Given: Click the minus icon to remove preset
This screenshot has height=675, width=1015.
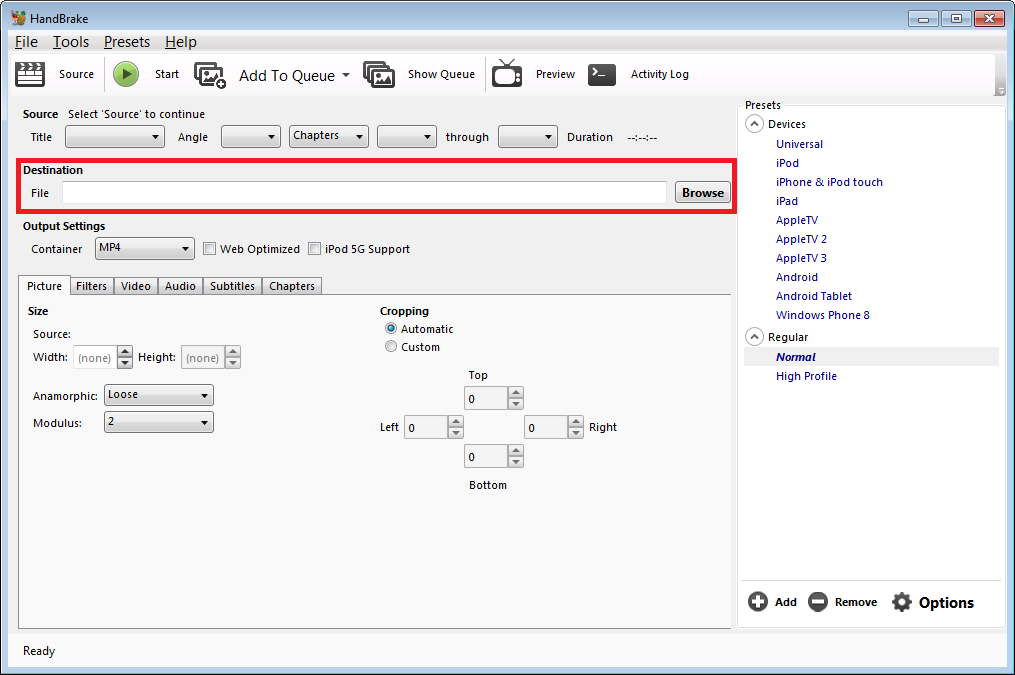Looking at the screenshot, I should 818,602.
